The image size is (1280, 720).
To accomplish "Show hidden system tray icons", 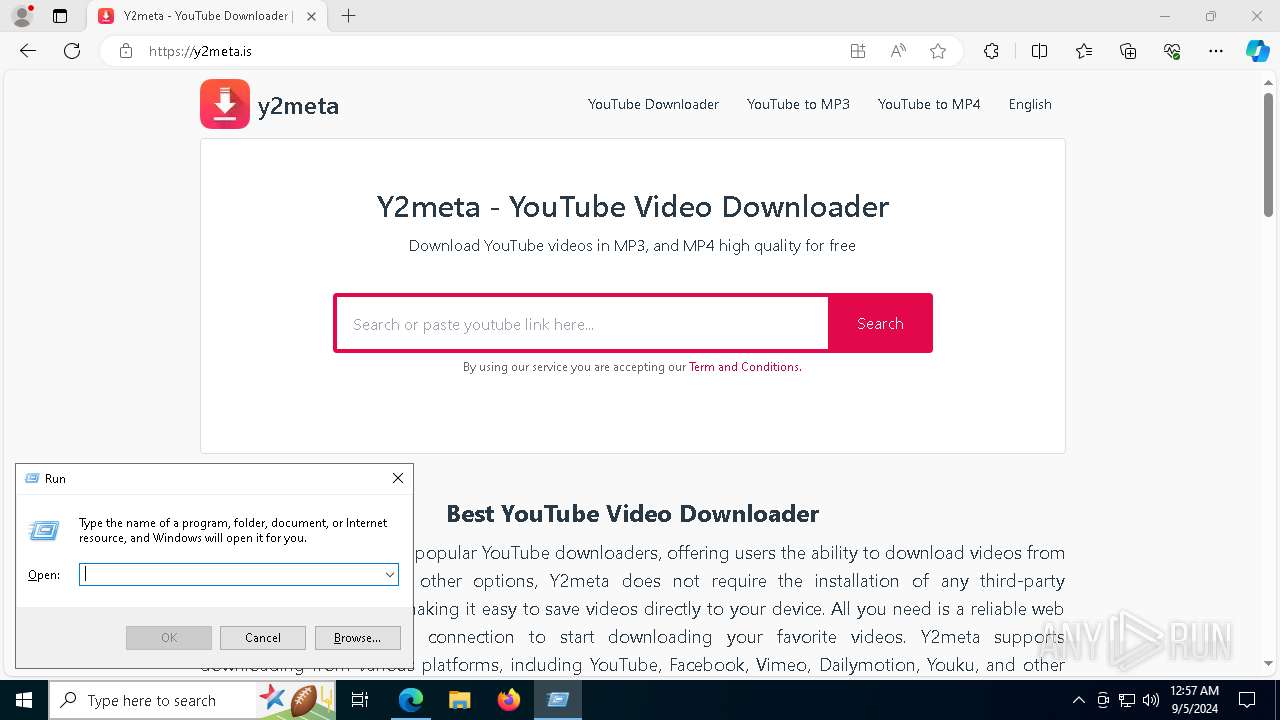I will (1078, 700).
